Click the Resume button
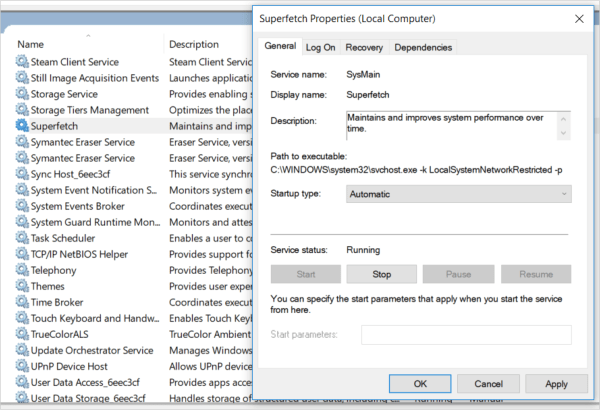Screen dimensions: 600x410 coord(536,274)
